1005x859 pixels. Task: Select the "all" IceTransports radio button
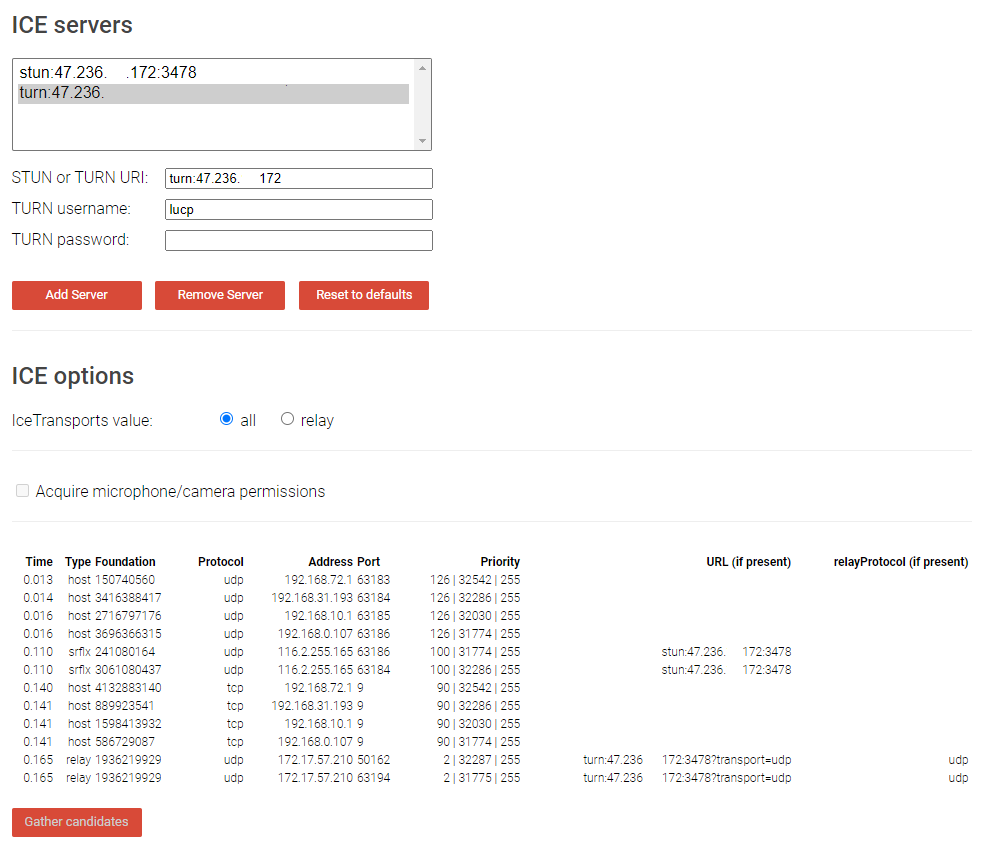(227, 419)
